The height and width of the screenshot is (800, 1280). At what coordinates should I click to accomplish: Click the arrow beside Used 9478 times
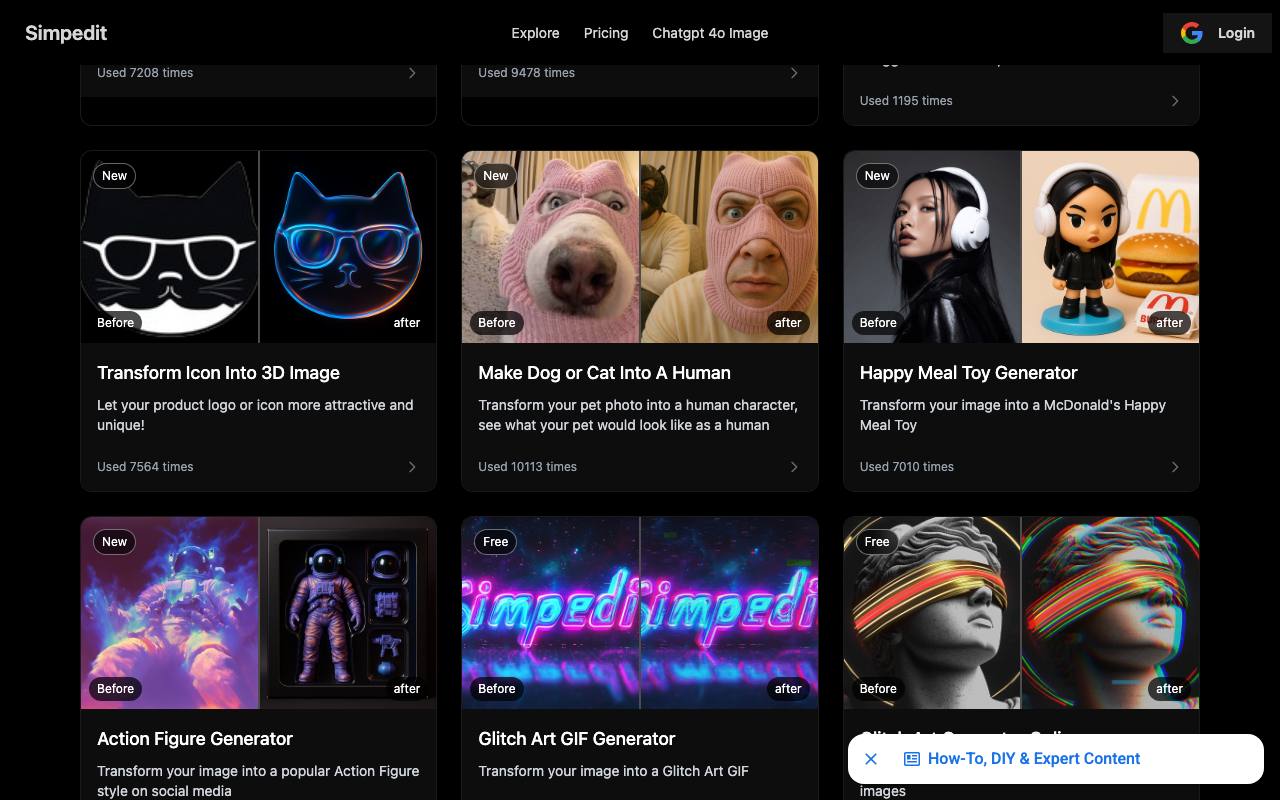click(794, 73)
